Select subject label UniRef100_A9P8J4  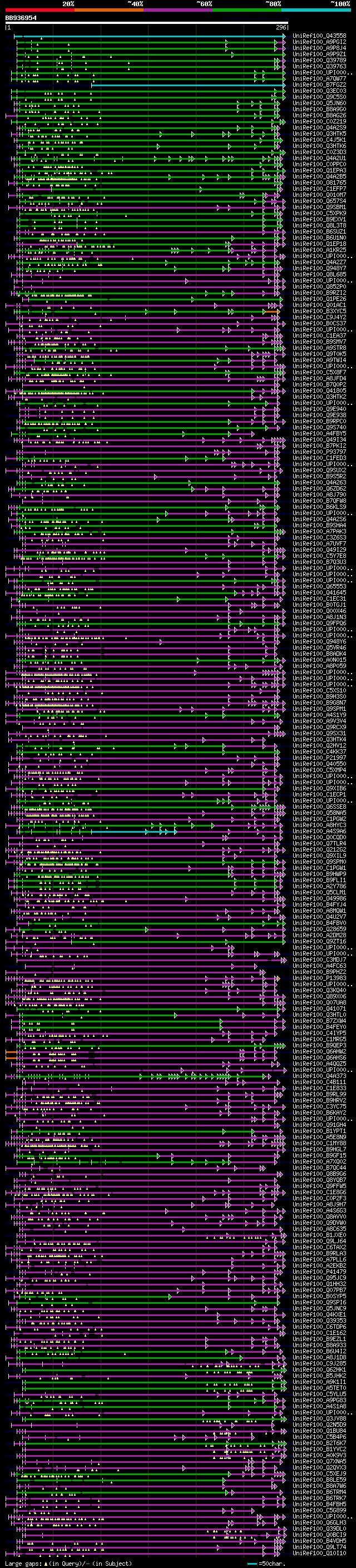(x=319, y=48)
